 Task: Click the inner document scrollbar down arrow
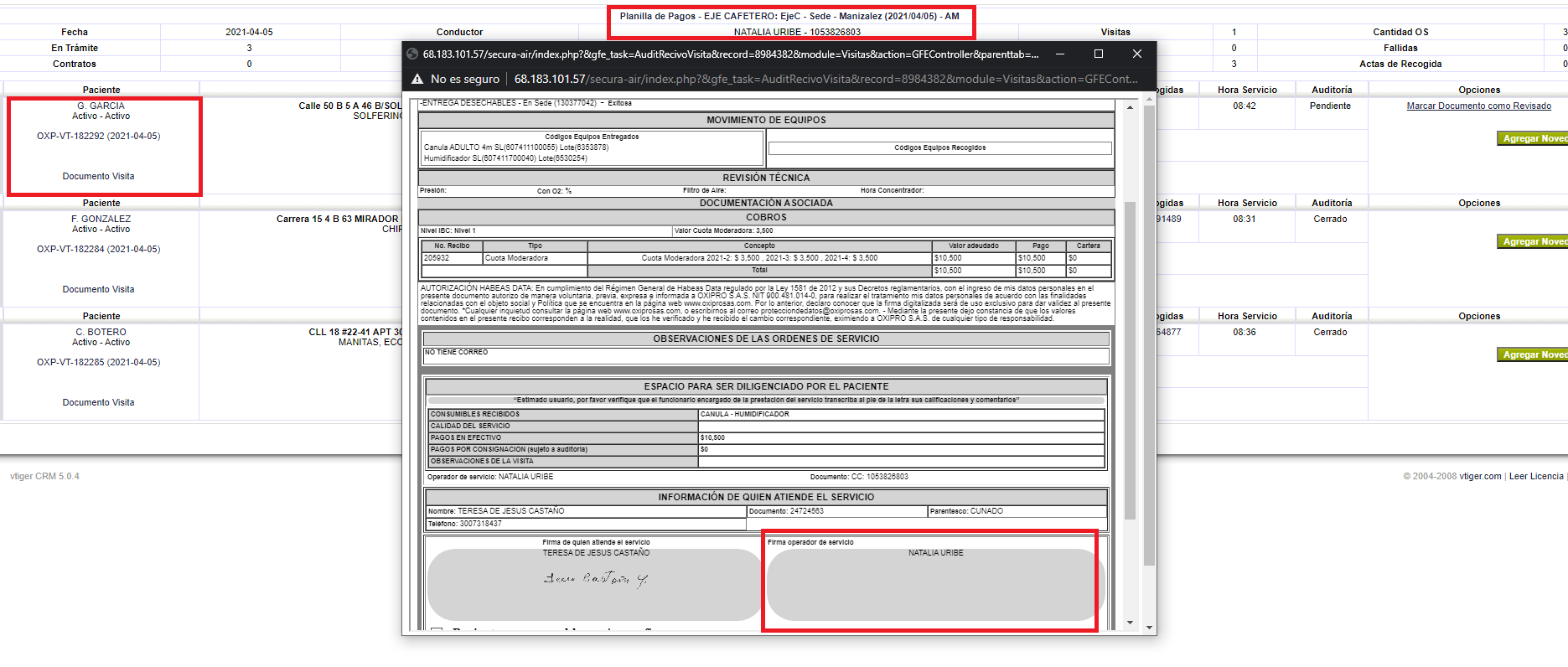click(1130, 623)
